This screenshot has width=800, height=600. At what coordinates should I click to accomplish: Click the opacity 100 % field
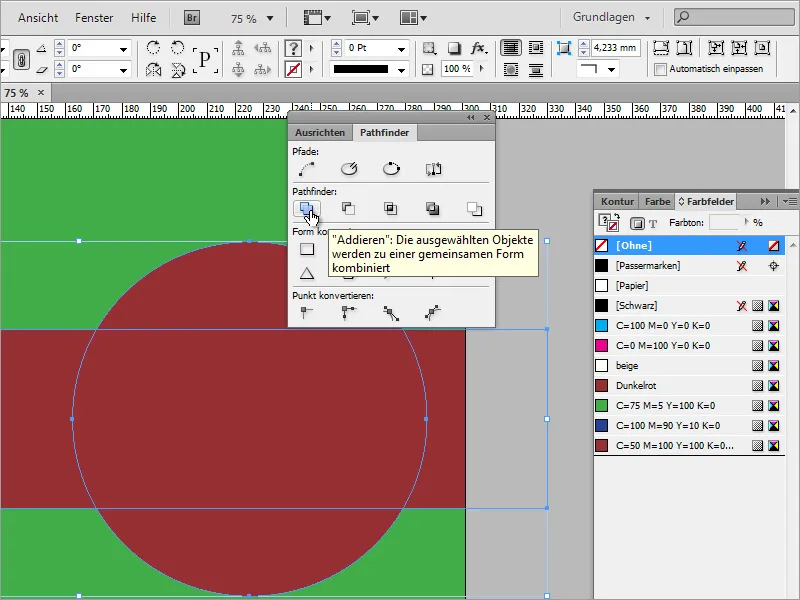click(457, 69)
